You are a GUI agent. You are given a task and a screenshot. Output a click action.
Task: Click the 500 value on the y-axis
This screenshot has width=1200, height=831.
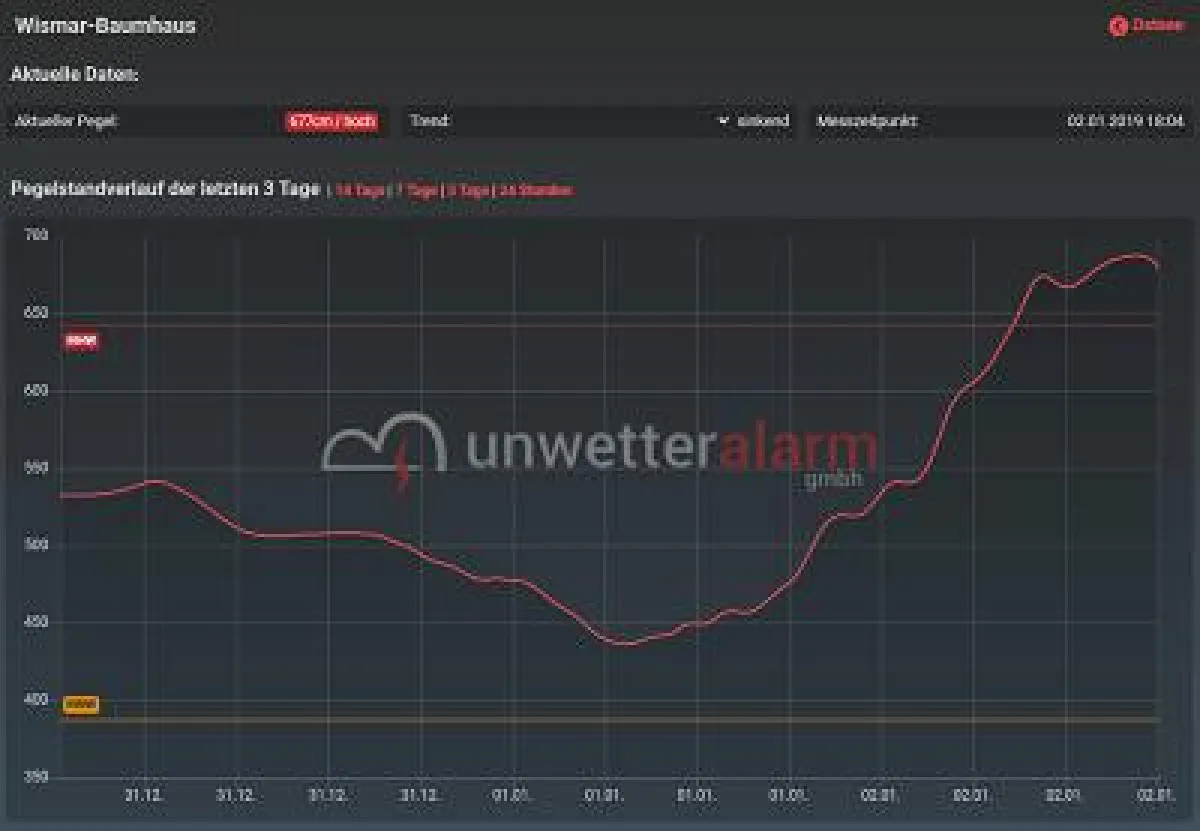pos(36,545)
